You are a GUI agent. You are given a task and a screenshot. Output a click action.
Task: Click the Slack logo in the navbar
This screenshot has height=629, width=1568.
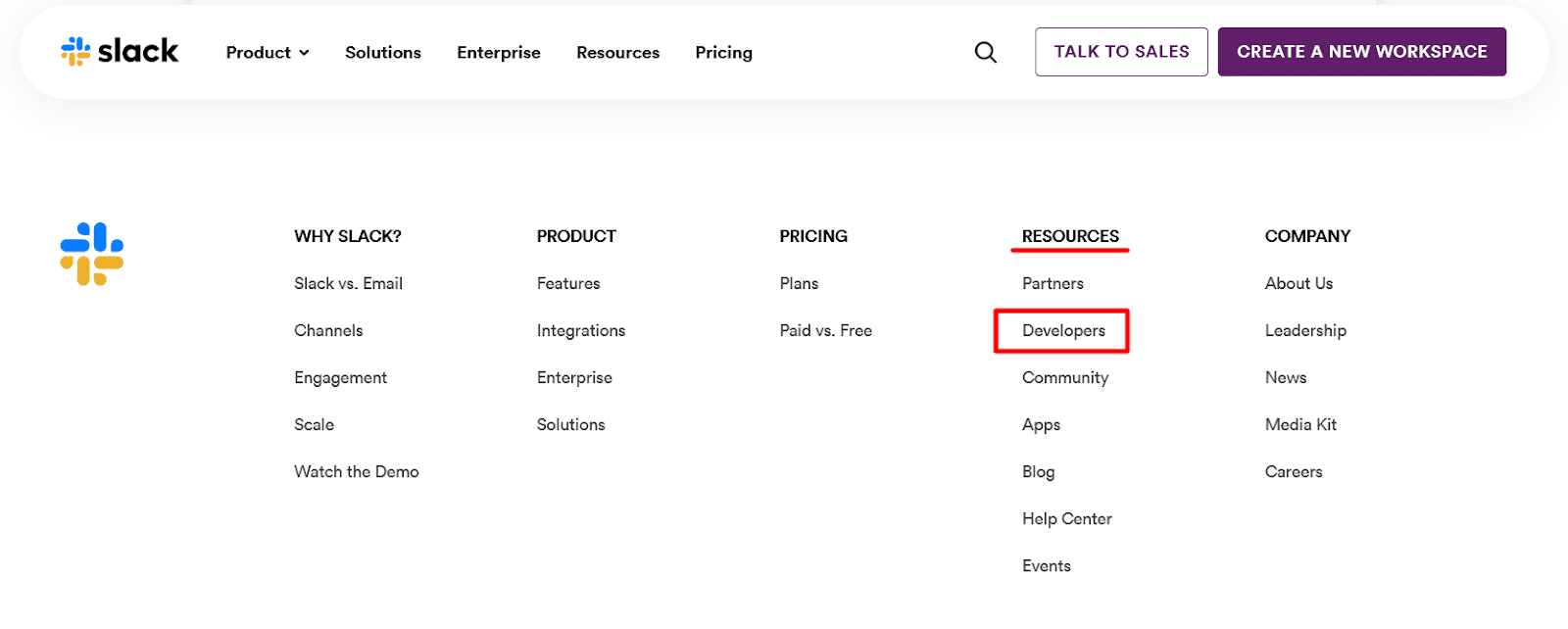[120, 51]
